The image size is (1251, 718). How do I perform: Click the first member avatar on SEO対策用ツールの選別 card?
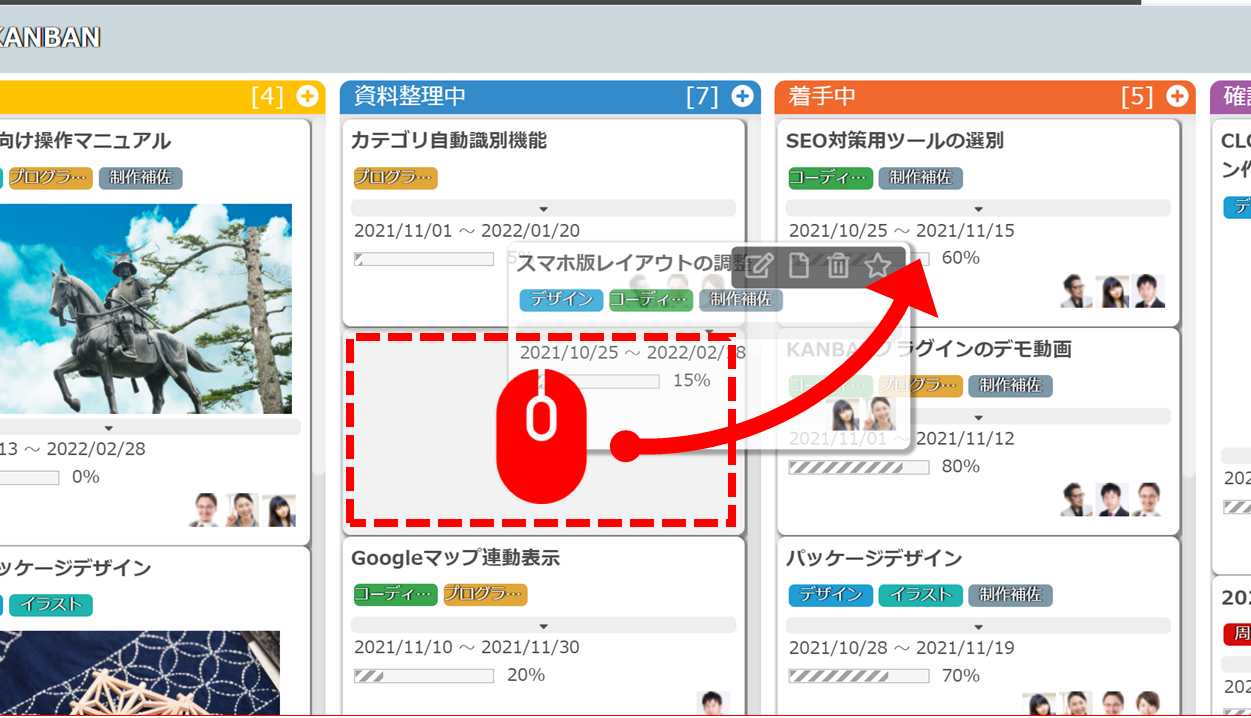pyautogui.click(x=1077, y=291)
